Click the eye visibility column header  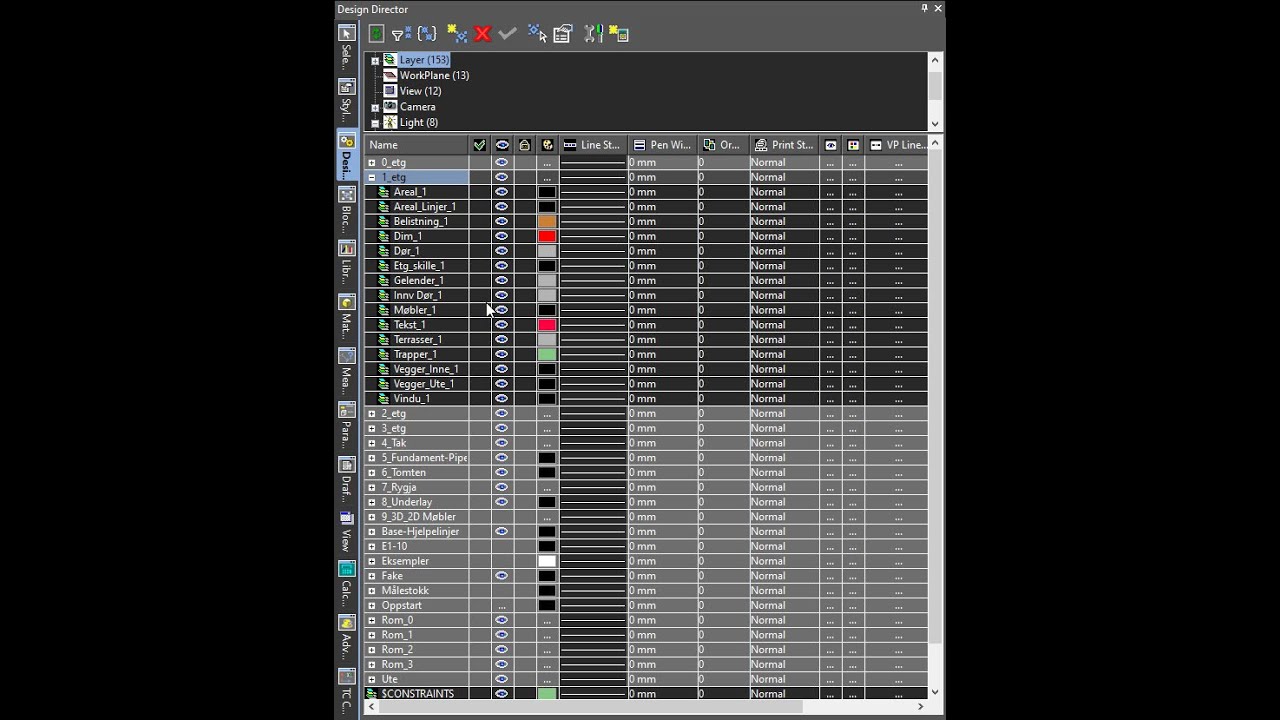502,145
